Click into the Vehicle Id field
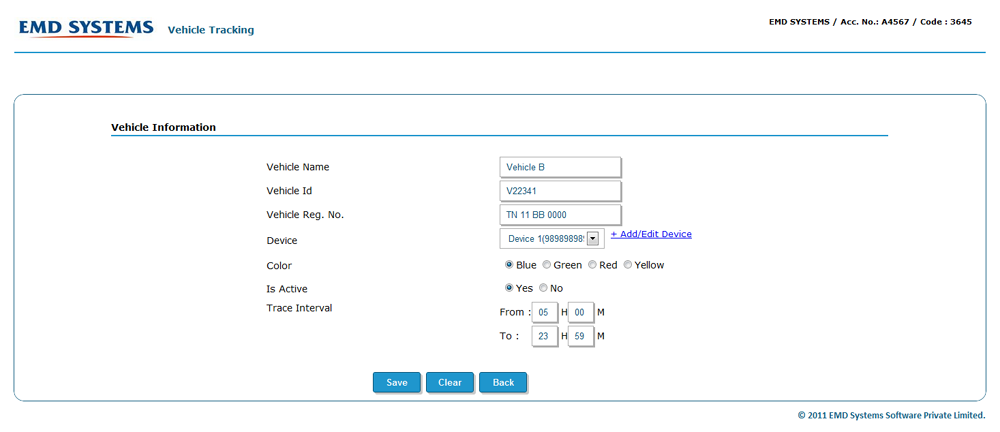1000x432 pixels. [560, 191]
